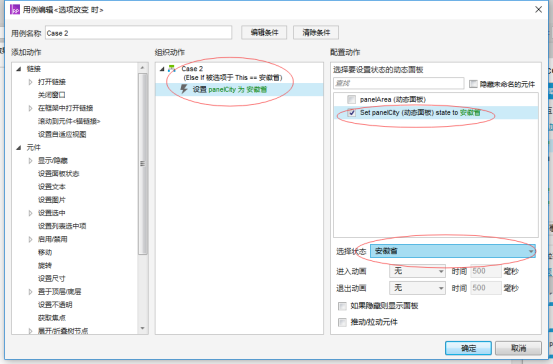553x364 pixels.
Task: Click the search field above panel list
Action: click(399, 83)
